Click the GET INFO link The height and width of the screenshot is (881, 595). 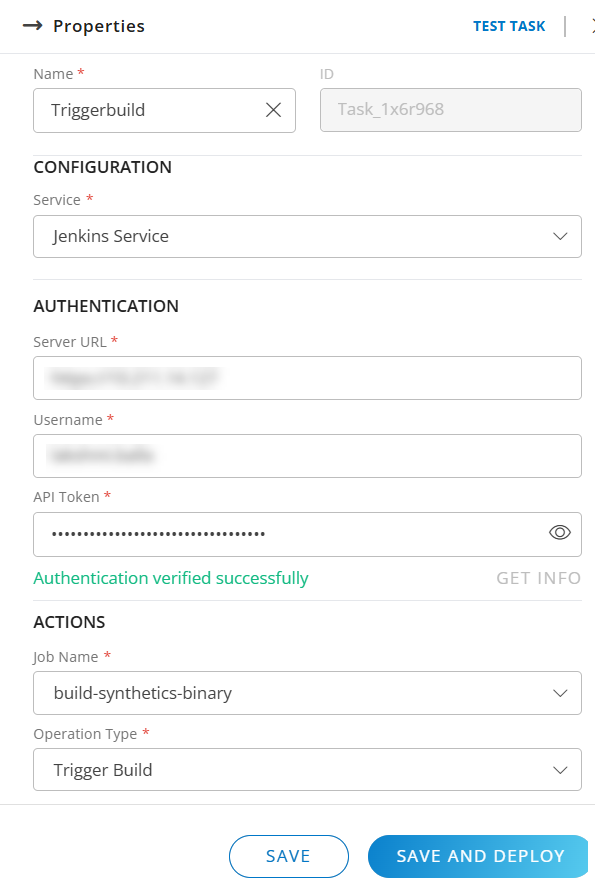pos(538,578)
